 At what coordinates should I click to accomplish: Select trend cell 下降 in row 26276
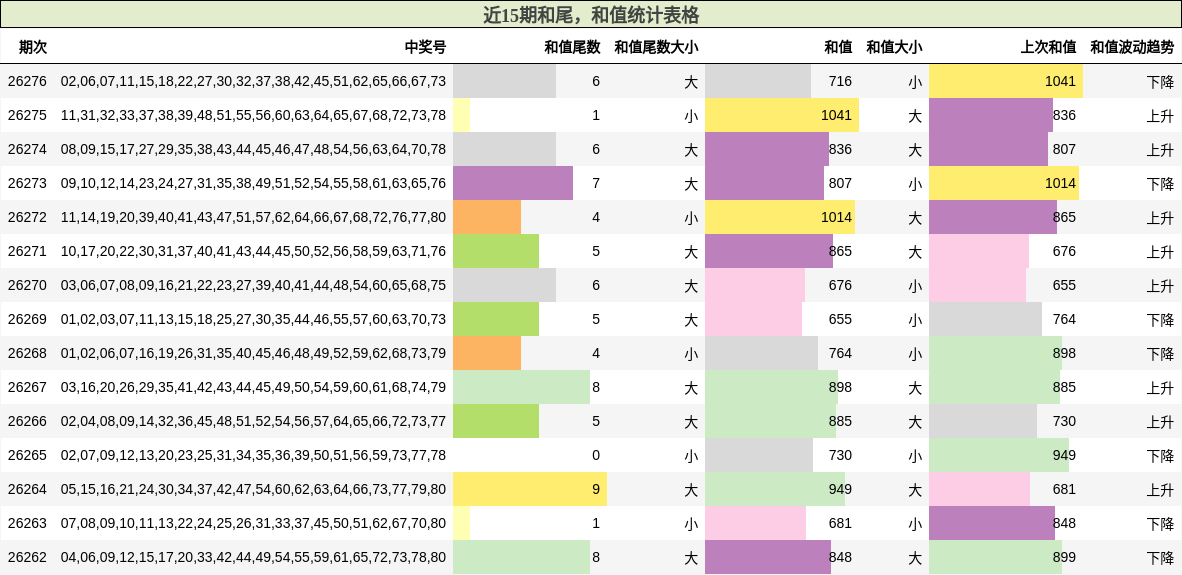[x=1160, y=81]
